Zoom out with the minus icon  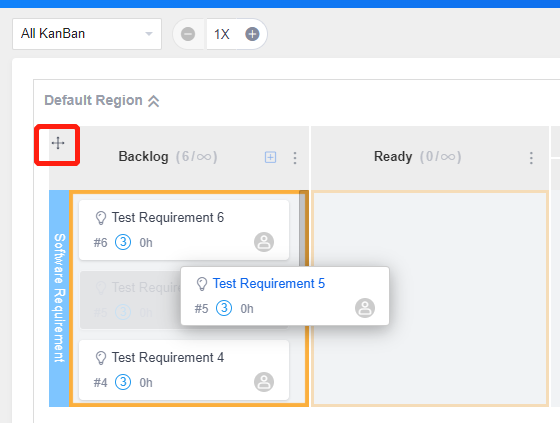(188, 34)
